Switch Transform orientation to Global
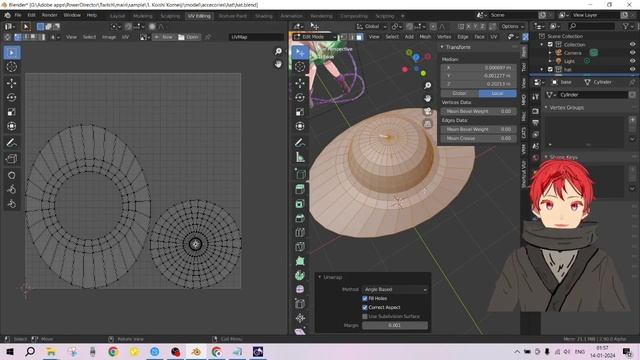 pos(460,93)
